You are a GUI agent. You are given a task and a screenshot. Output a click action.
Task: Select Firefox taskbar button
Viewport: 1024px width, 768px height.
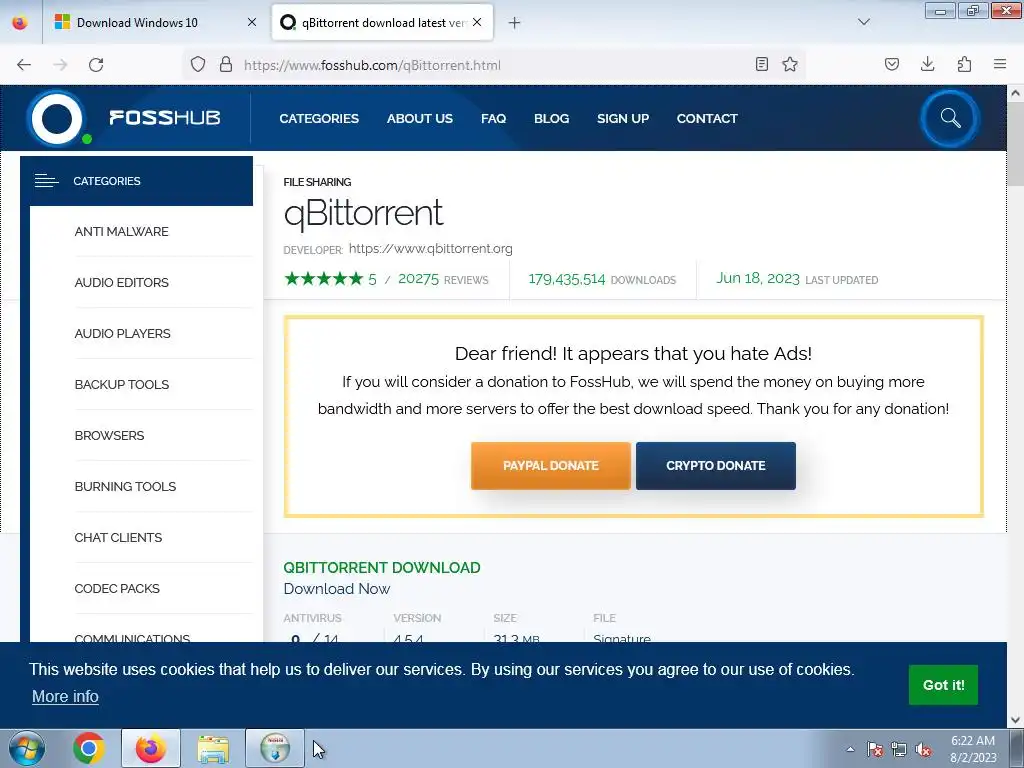coord(151,748)
